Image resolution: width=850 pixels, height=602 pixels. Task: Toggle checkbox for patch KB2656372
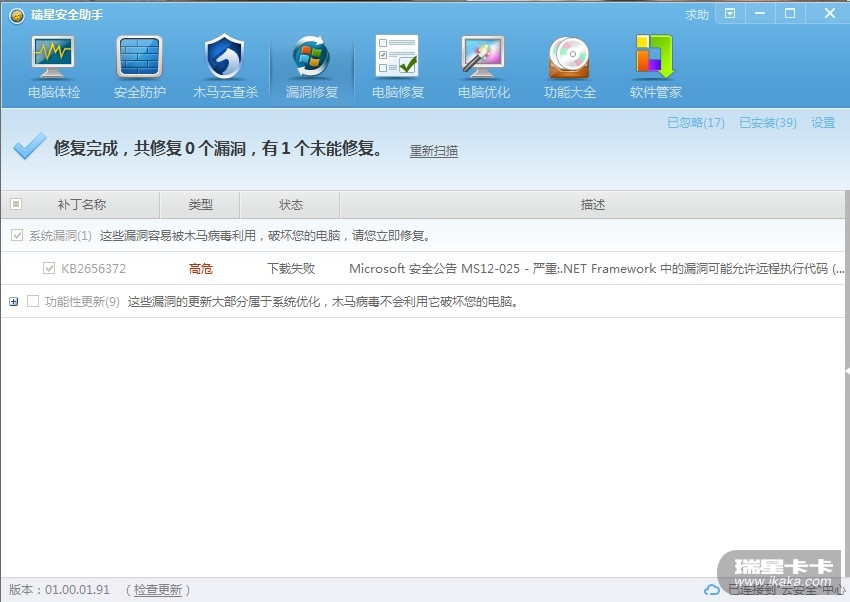point(49,268)
